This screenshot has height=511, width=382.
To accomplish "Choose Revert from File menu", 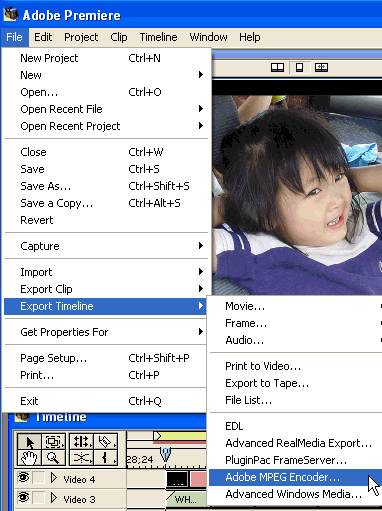I will [107, 220].
